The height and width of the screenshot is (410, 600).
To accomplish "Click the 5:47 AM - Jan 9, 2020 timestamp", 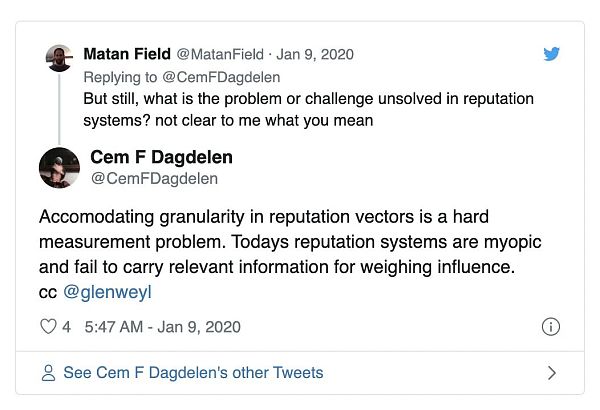I will [x=163, y=327].
